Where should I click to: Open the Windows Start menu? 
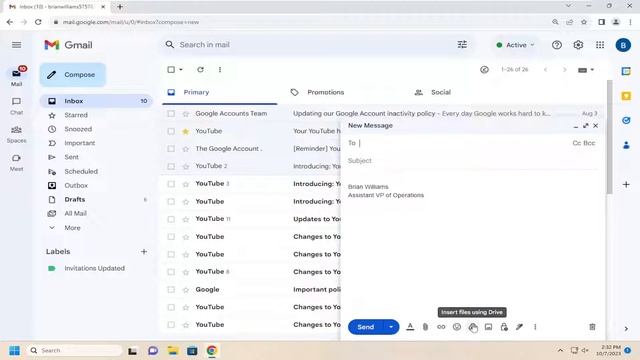[x=14, y=351]
